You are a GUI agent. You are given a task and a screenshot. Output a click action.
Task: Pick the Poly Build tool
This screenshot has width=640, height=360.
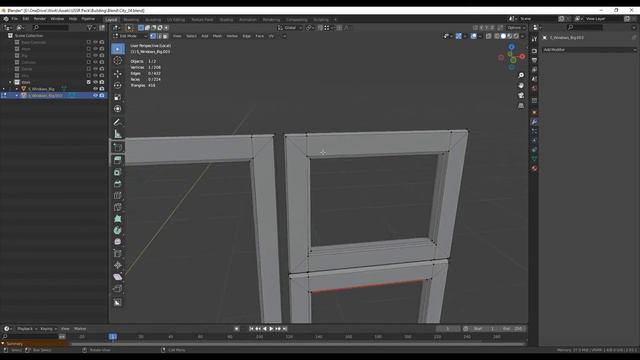point(118,219)
